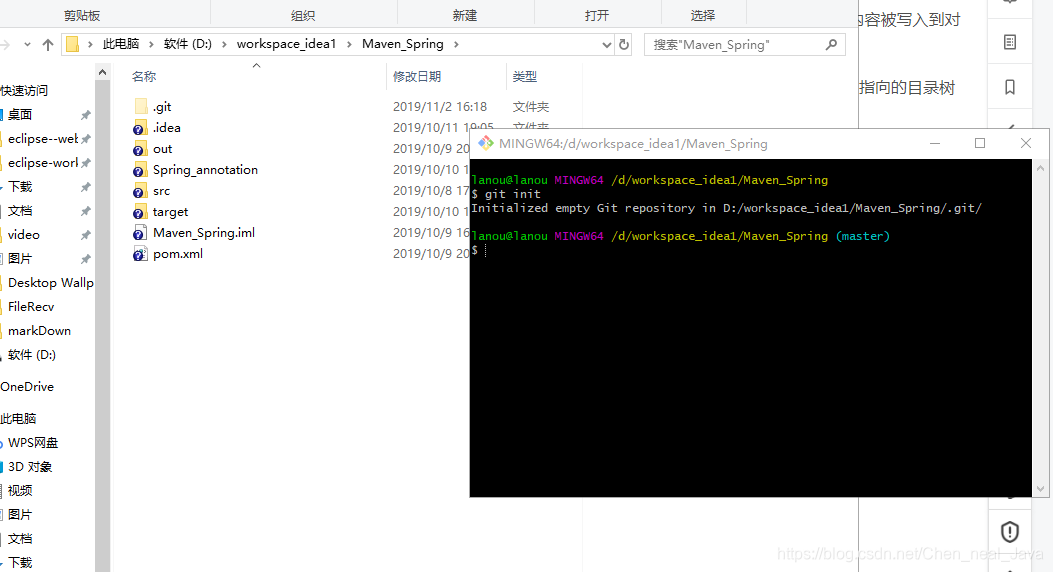
Task: Click the bookmark icon in browser sidebar
Action: (1009, 87)
